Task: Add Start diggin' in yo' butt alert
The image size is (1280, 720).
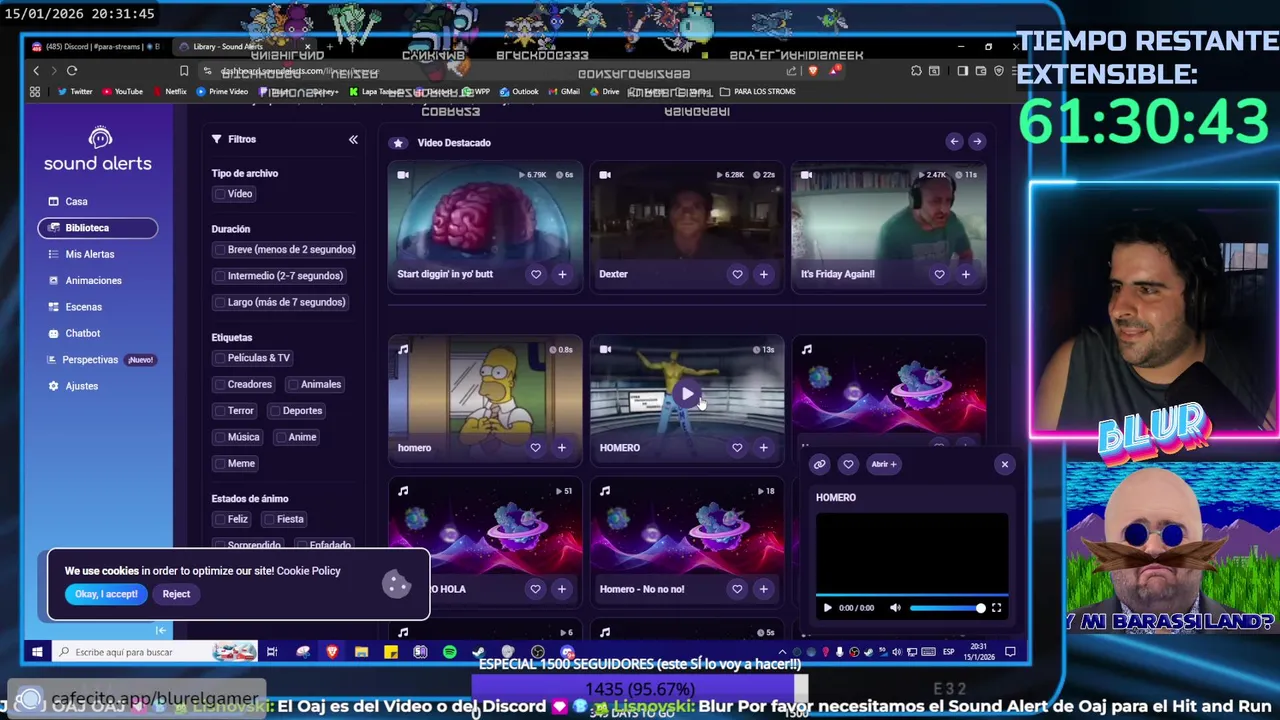Action: [x=562, y=274]
